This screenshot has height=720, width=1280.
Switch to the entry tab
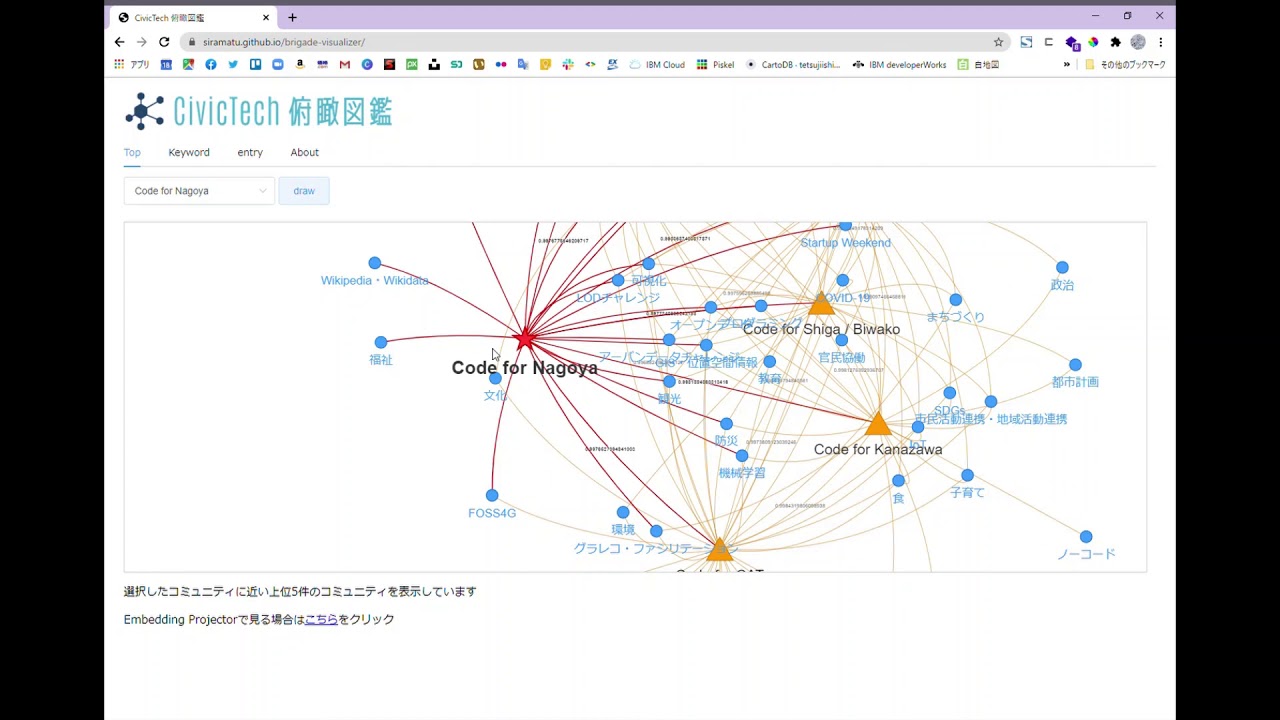250,152
